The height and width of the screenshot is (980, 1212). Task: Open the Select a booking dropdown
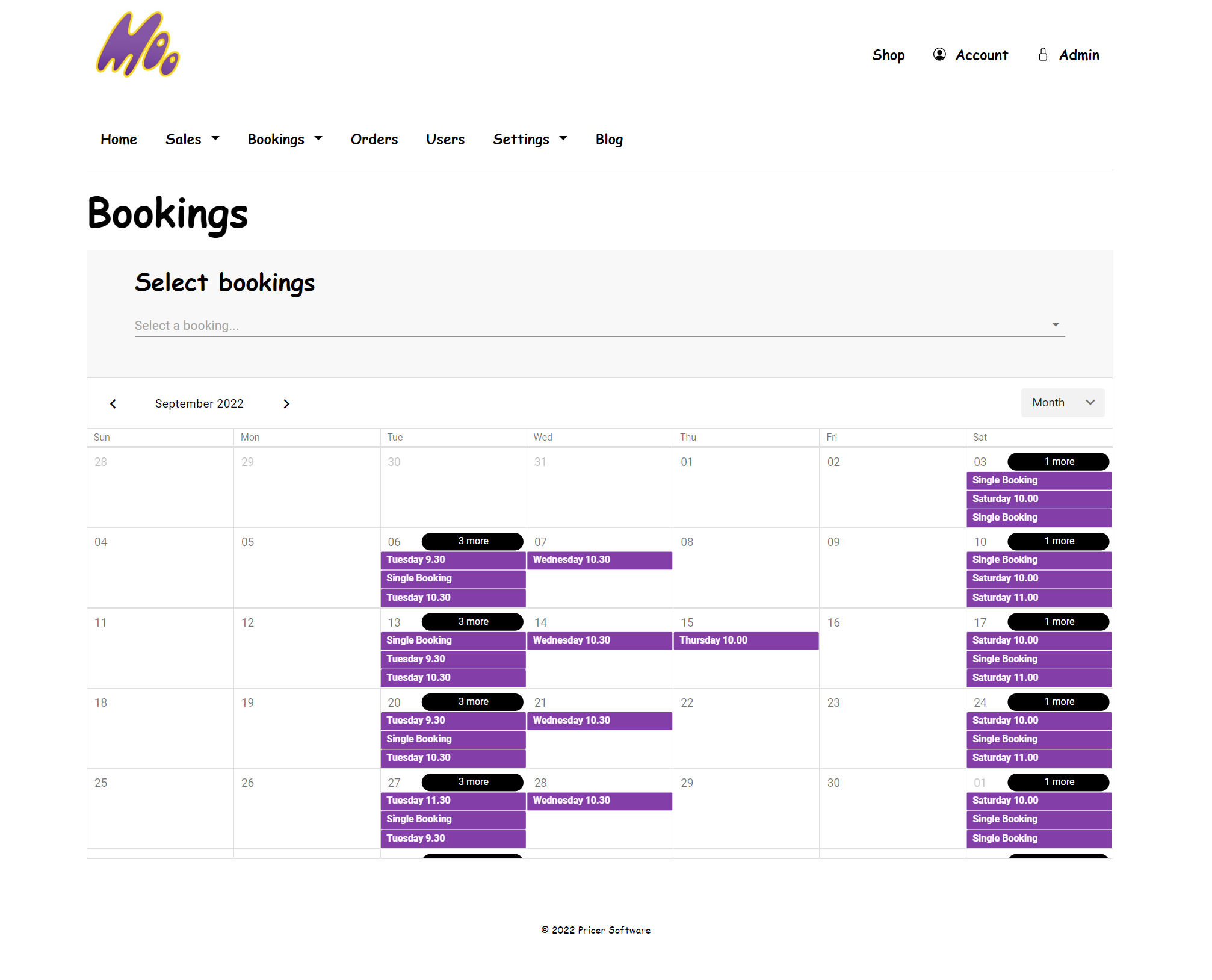(x=599, y=325)
